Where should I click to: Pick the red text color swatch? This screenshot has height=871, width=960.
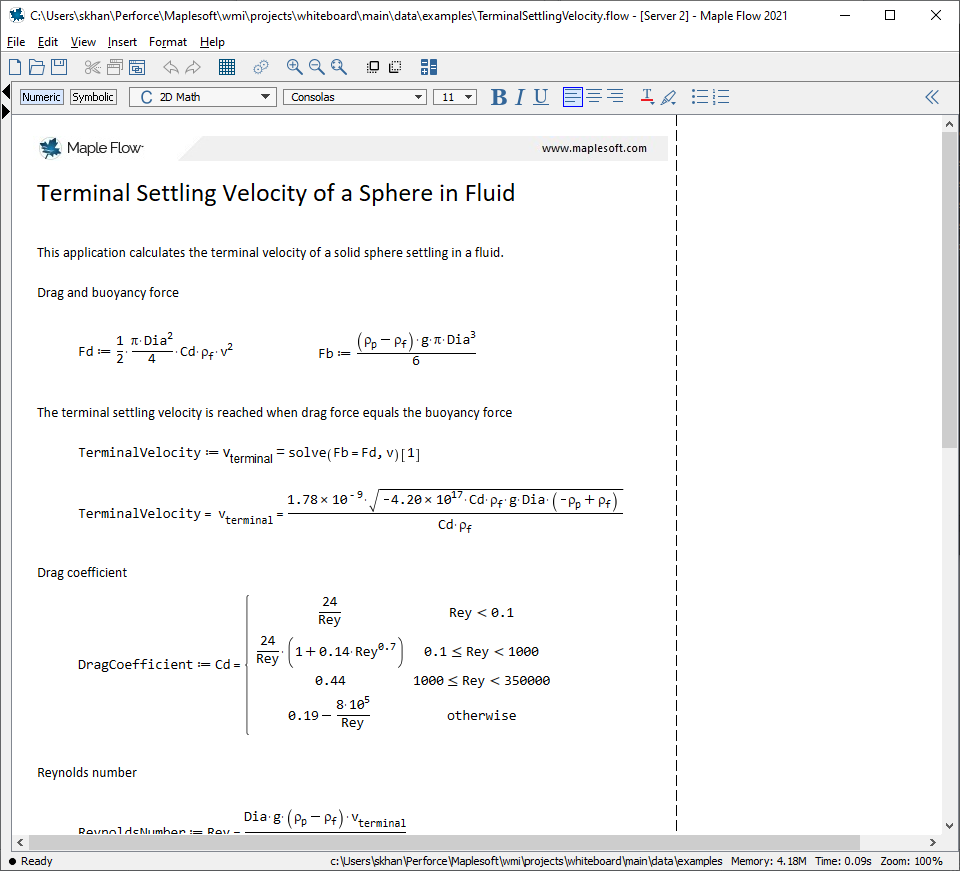coord(647,97)
